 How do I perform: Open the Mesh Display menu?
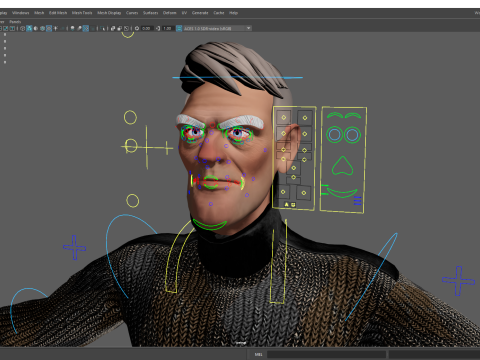coord(109,13)
